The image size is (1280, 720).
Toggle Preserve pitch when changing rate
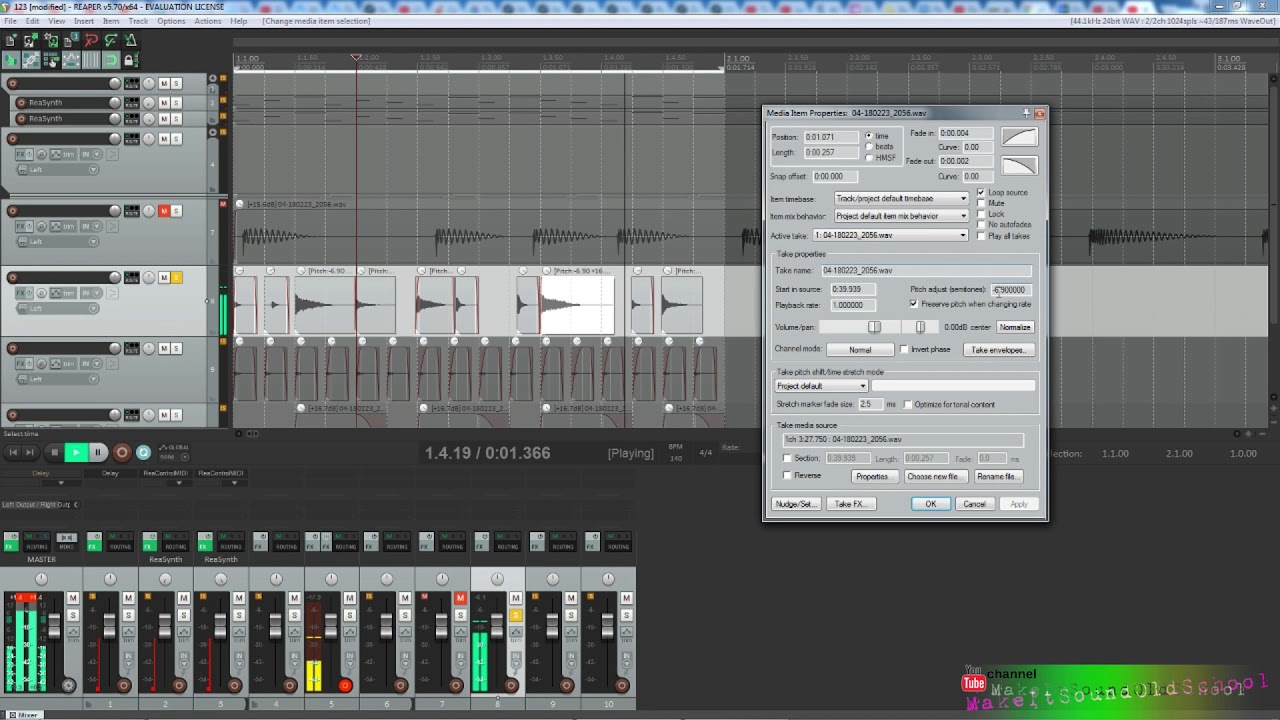click(913, 303)
